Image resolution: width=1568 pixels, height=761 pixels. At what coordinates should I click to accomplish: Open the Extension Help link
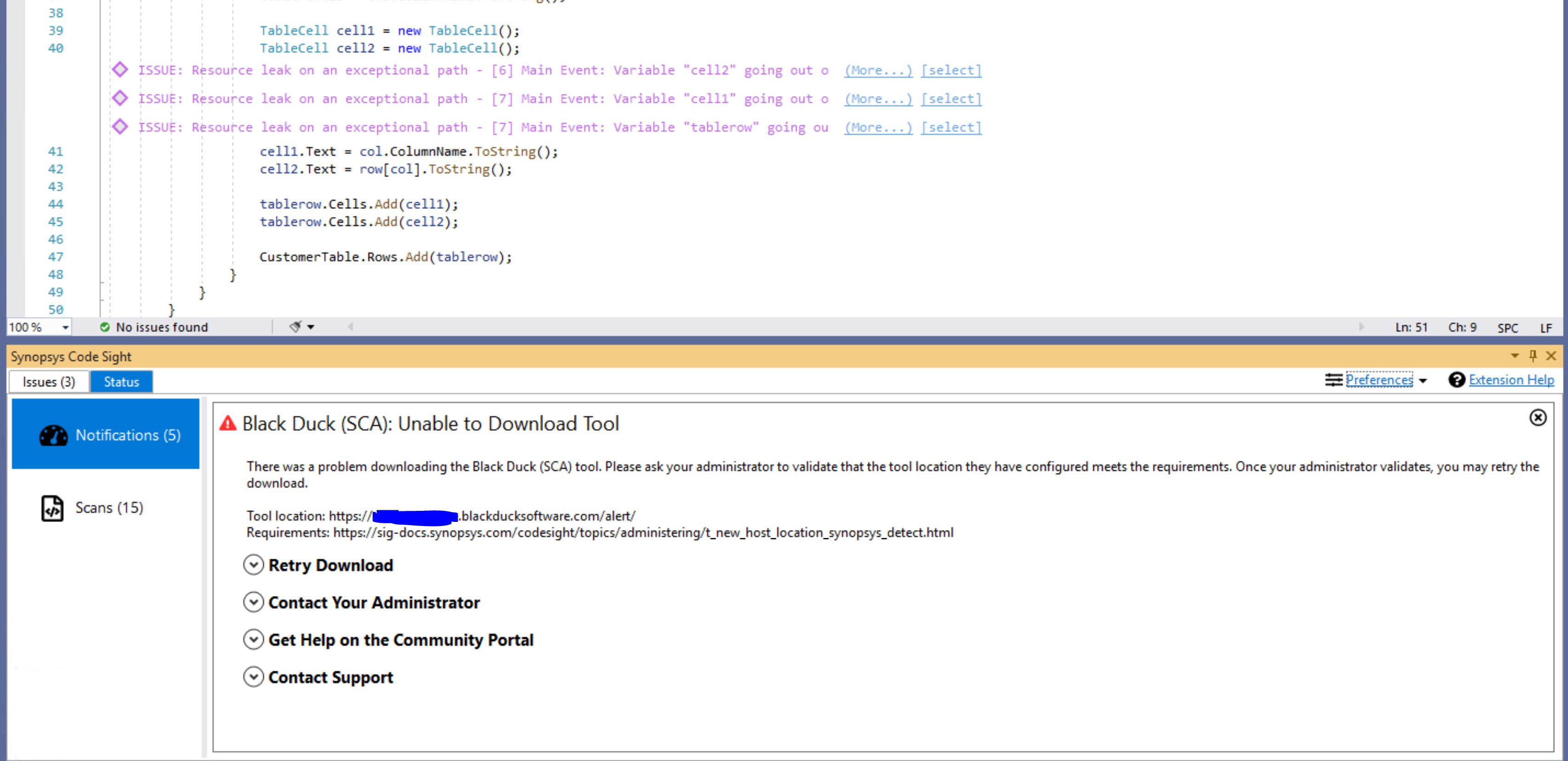(1511, 380)
